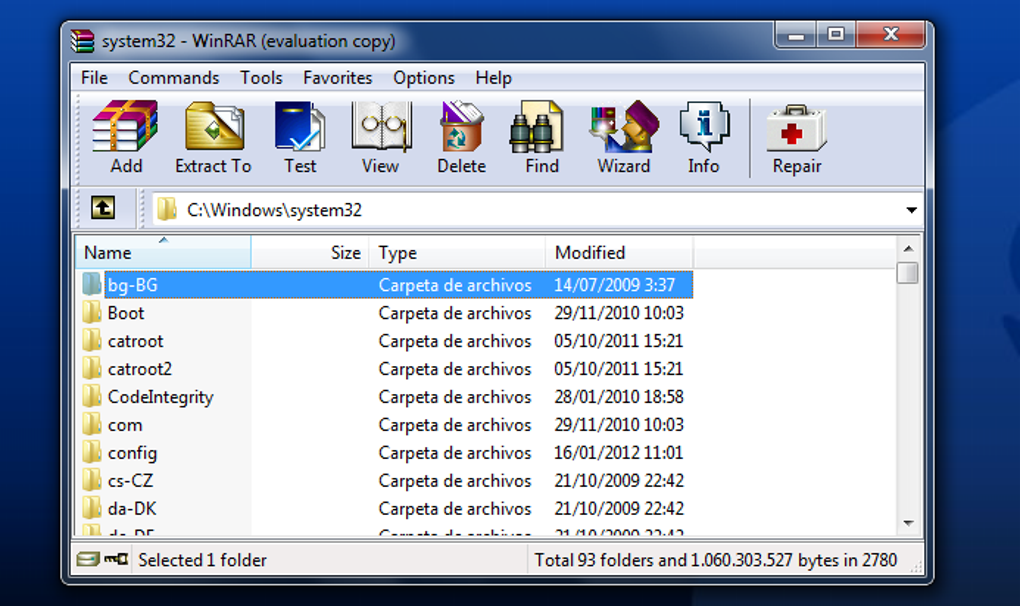
Task: Sort list by Size column header
Action: tap(345, 253)
